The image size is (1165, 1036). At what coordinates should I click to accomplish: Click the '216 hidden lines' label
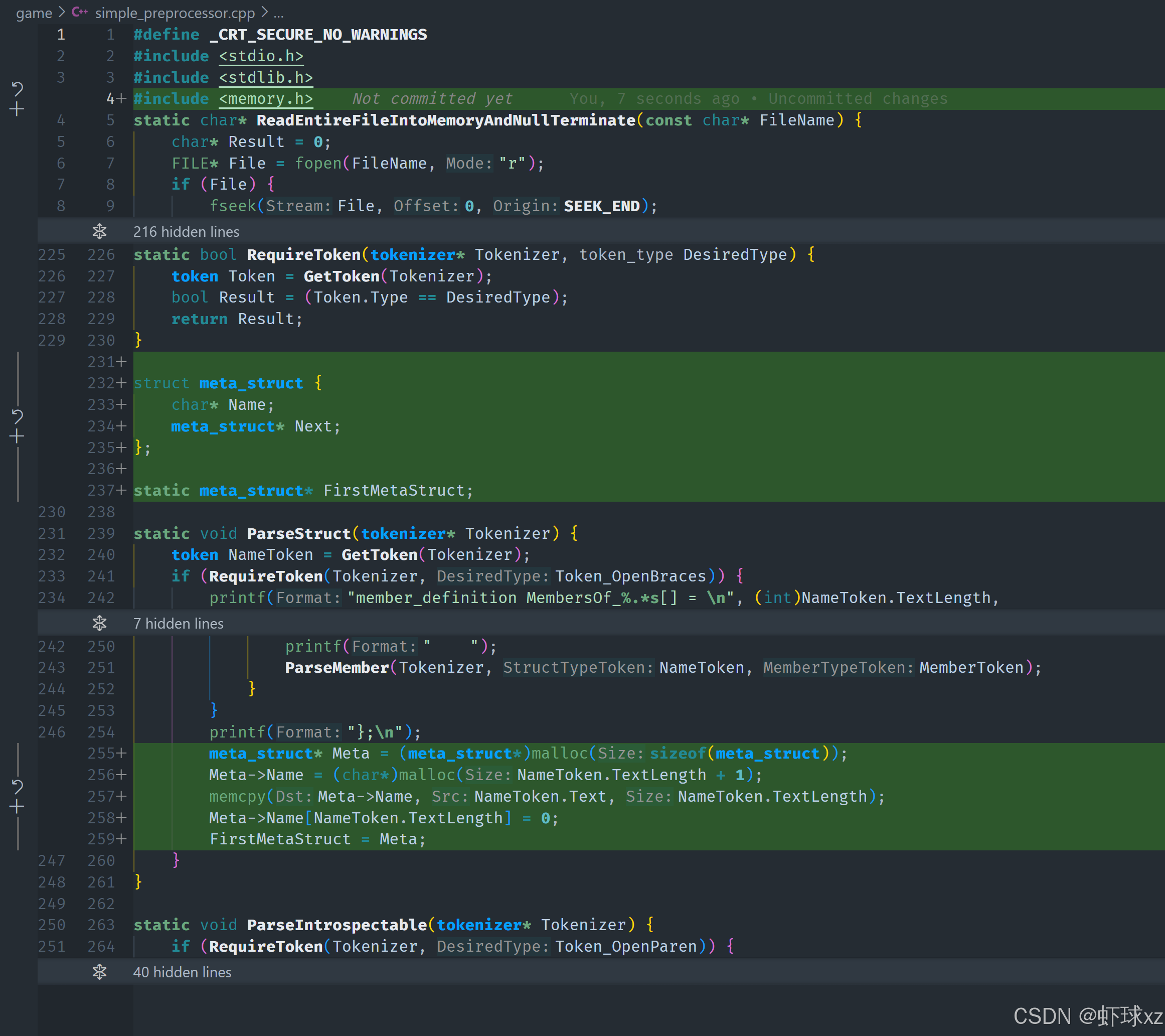[x=186, y=231]
